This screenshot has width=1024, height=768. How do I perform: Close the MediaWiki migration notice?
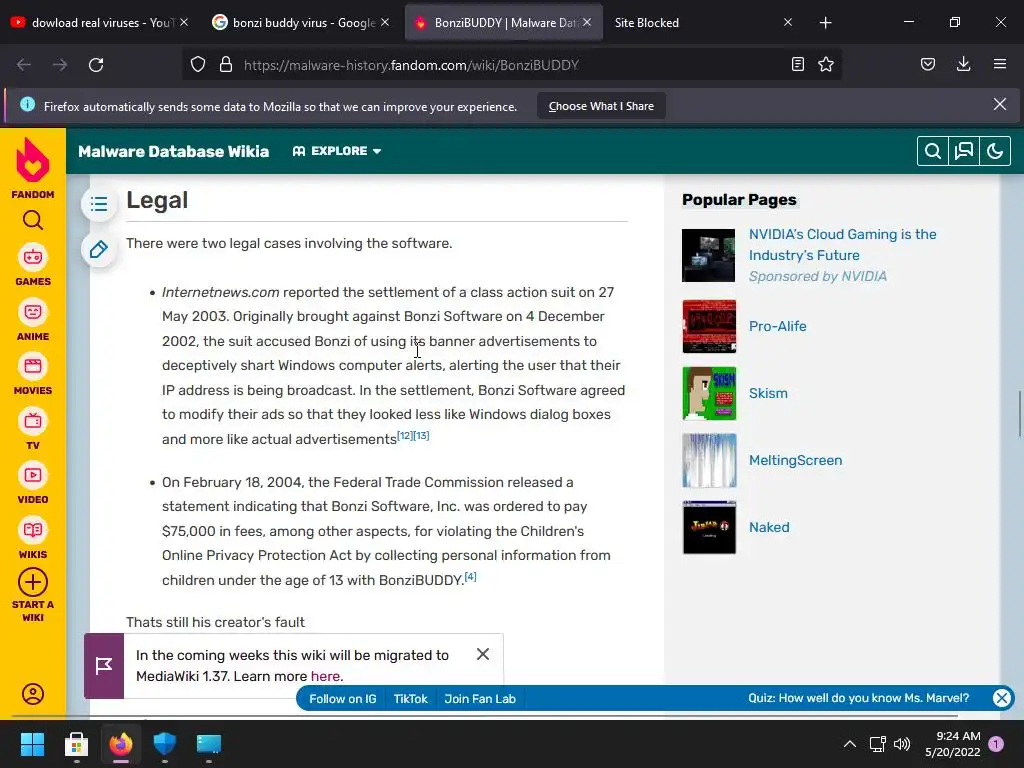483,654
